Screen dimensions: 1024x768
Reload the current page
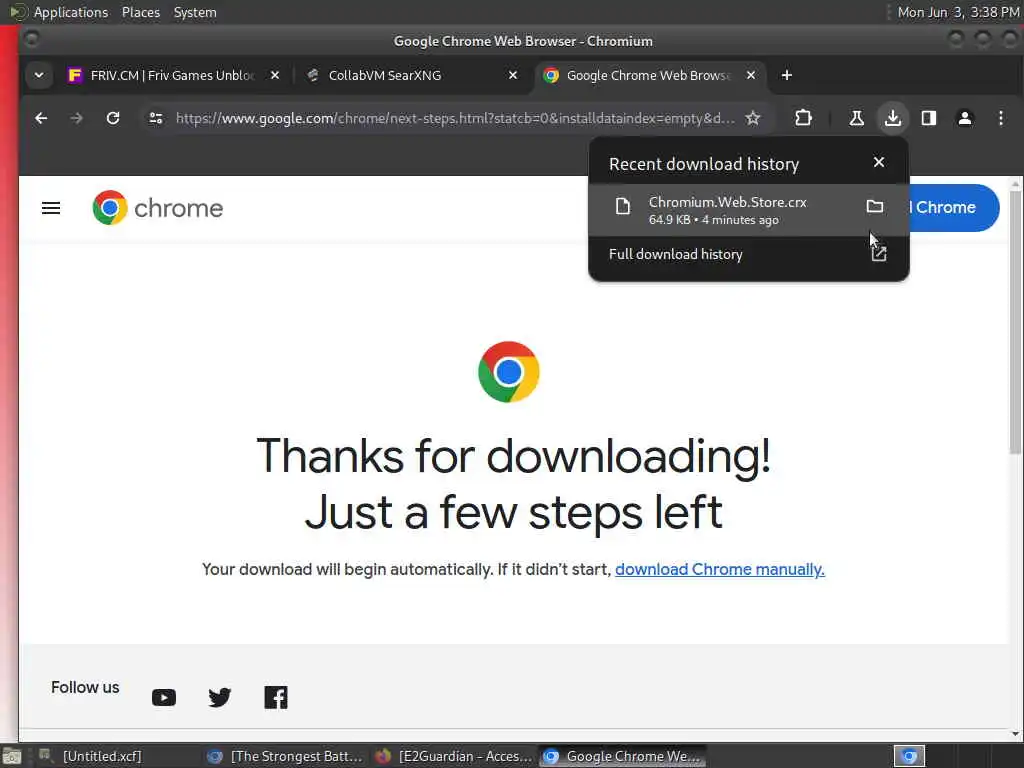tap(113, 118)
